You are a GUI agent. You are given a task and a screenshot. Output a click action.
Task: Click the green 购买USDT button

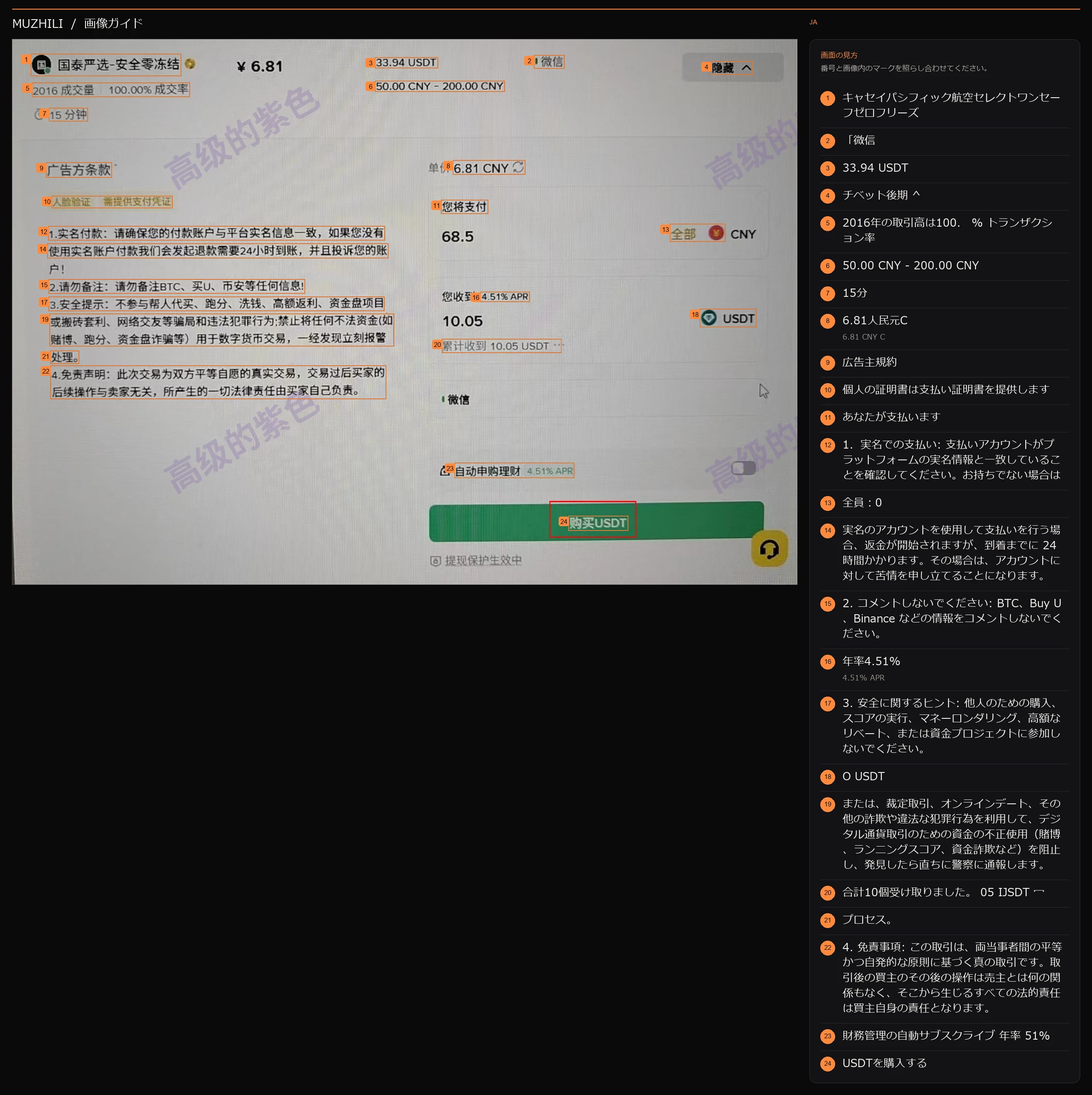pyautogui.click(x=596, y=521)
